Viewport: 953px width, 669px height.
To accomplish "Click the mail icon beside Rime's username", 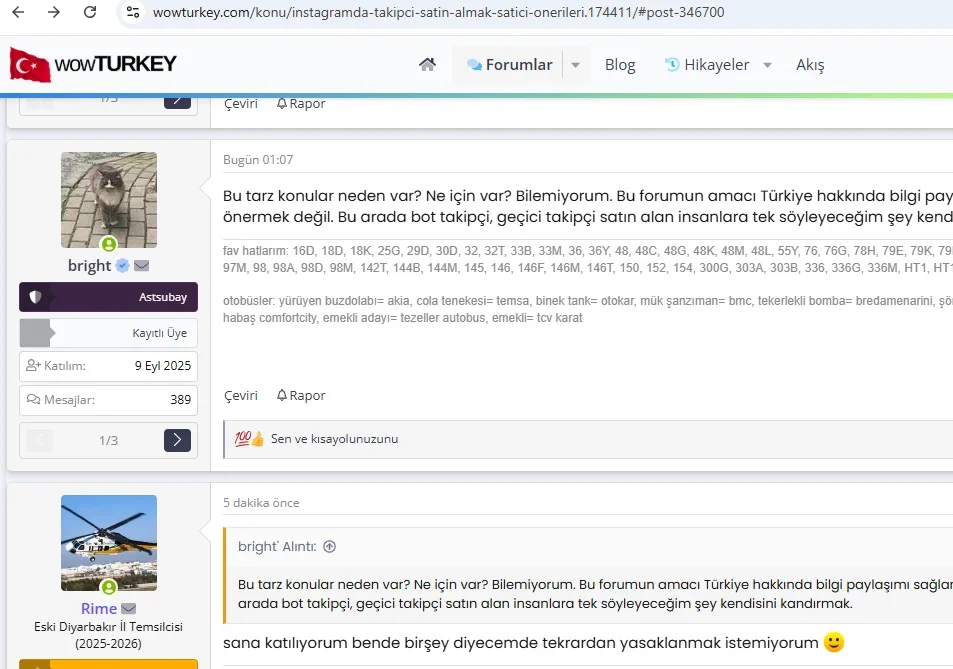I will coord(128,608).
